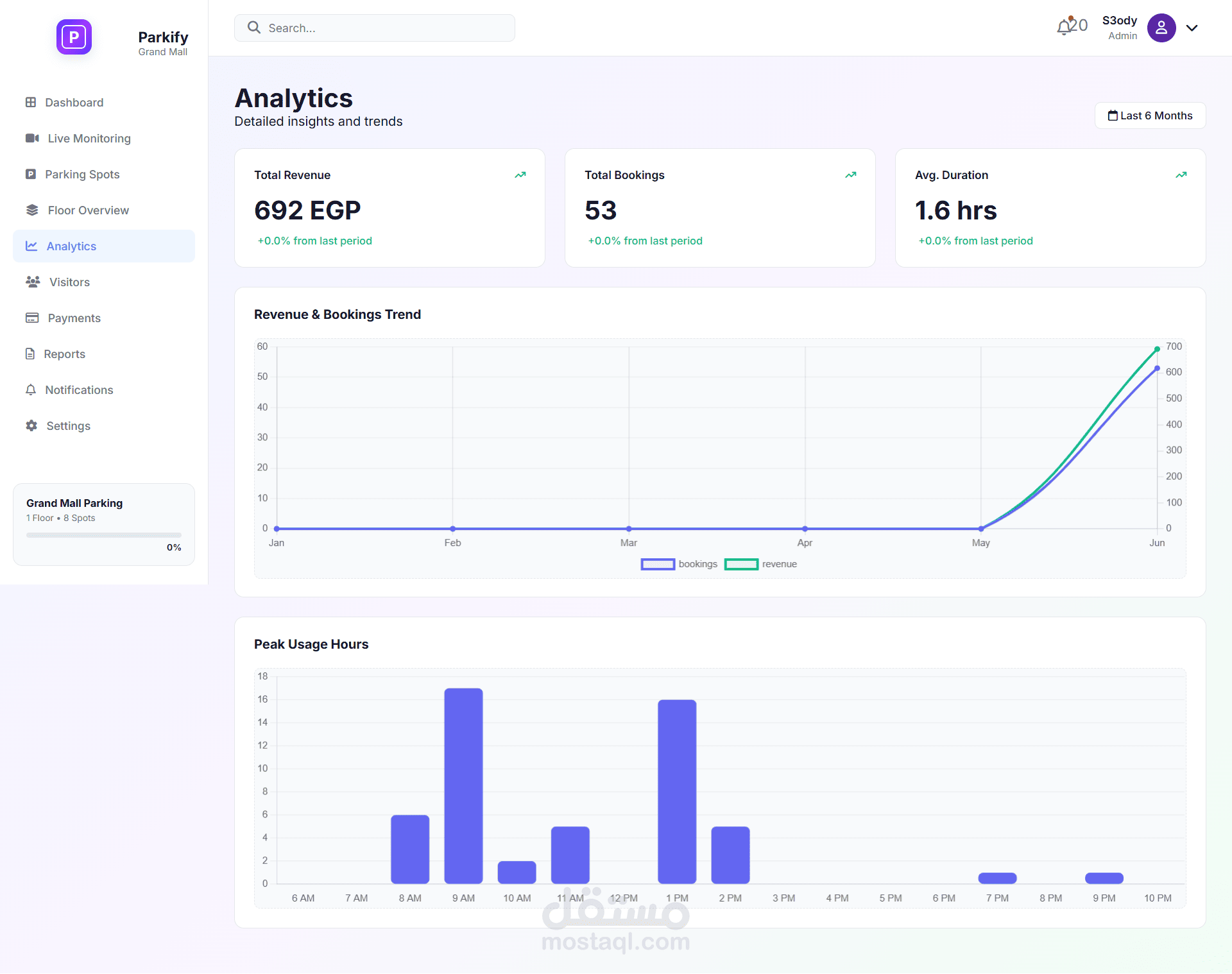Screen dimensions: 1232x974
Task: Click the Parkify purple P logo
Action: click(x=74, y=37)
